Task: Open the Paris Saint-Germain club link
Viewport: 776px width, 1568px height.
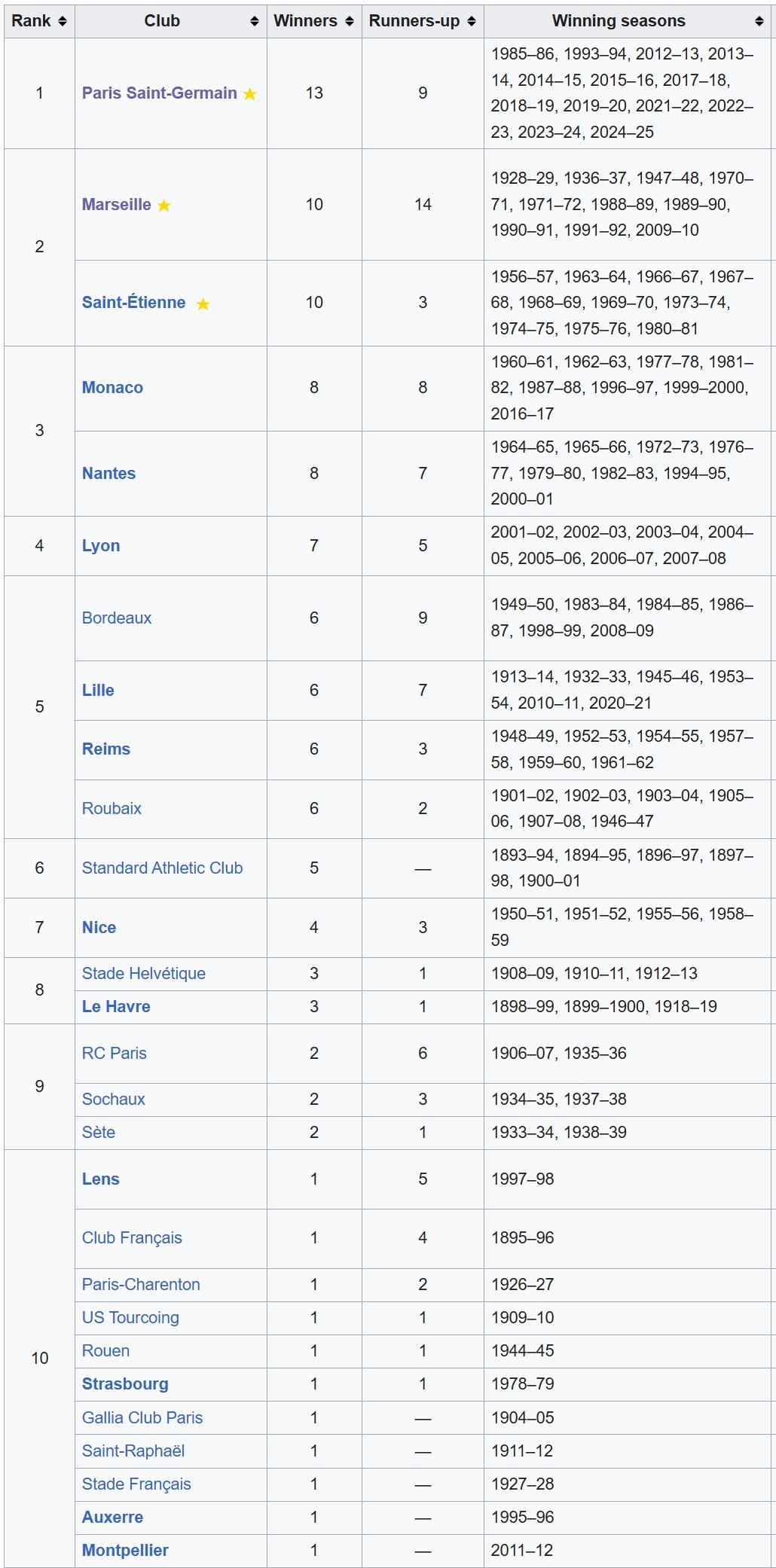Action: pyautogui.click(x=159, y=93)
